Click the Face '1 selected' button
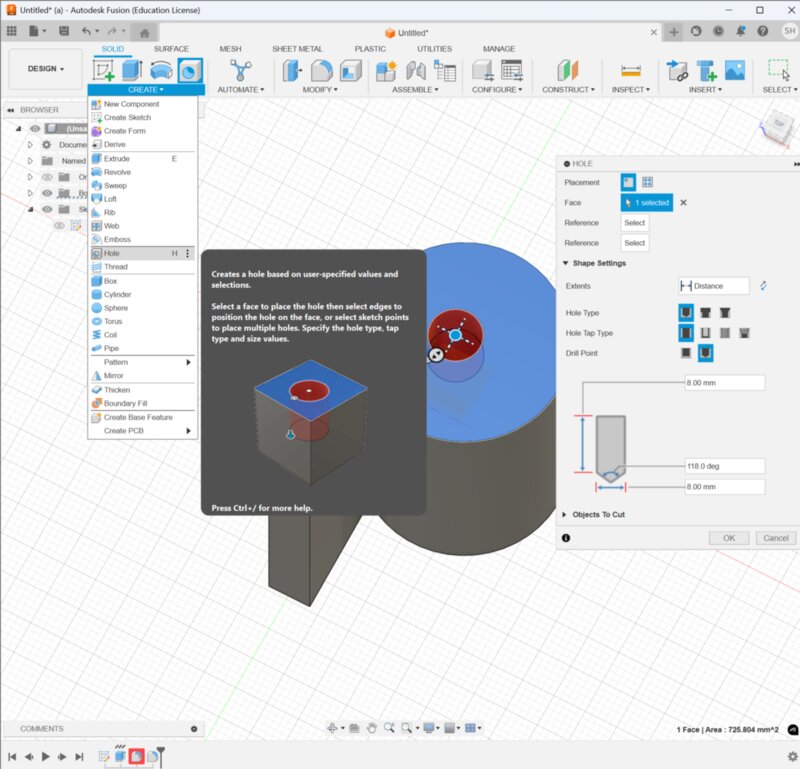800x769 pixels. [x=646, y=203]
